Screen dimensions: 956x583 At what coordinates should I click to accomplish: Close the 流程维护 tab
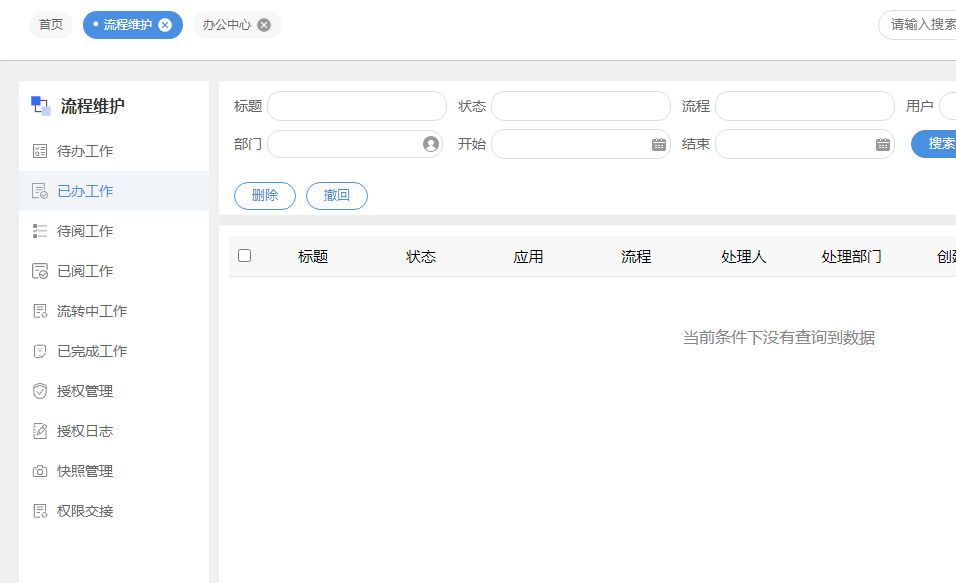[x=165, y=25]
